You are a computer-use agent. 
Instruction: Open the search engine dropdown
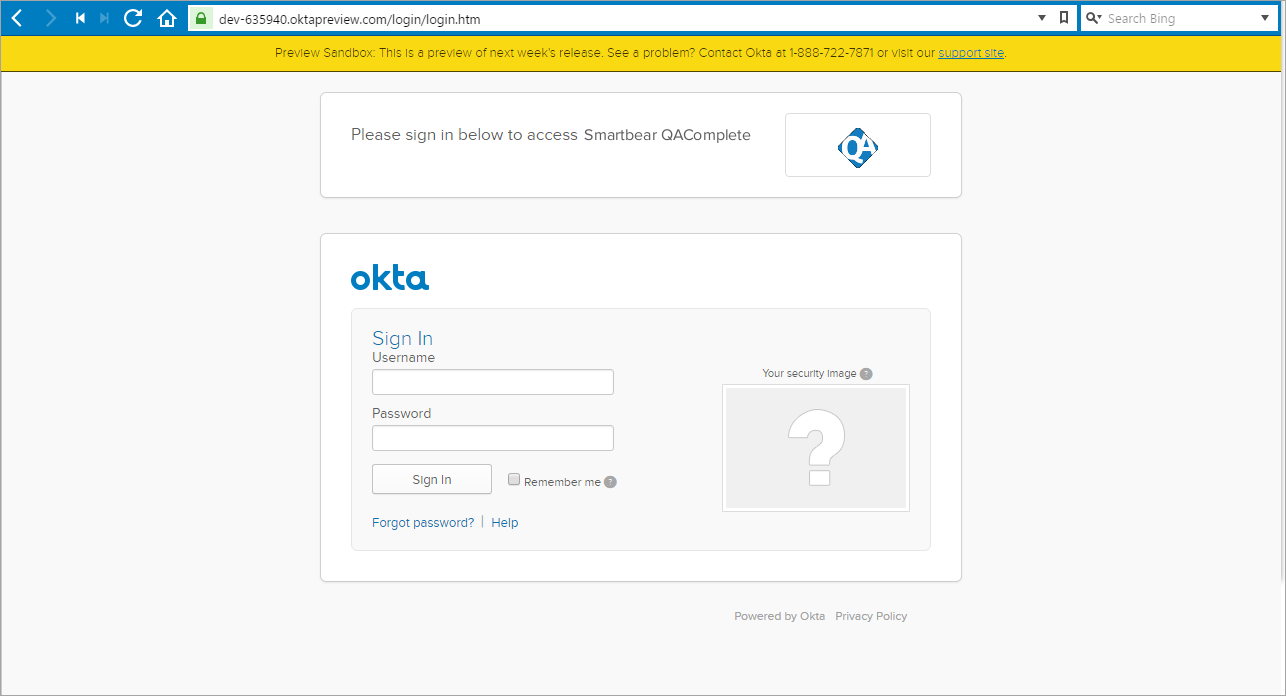[1265, 17]
